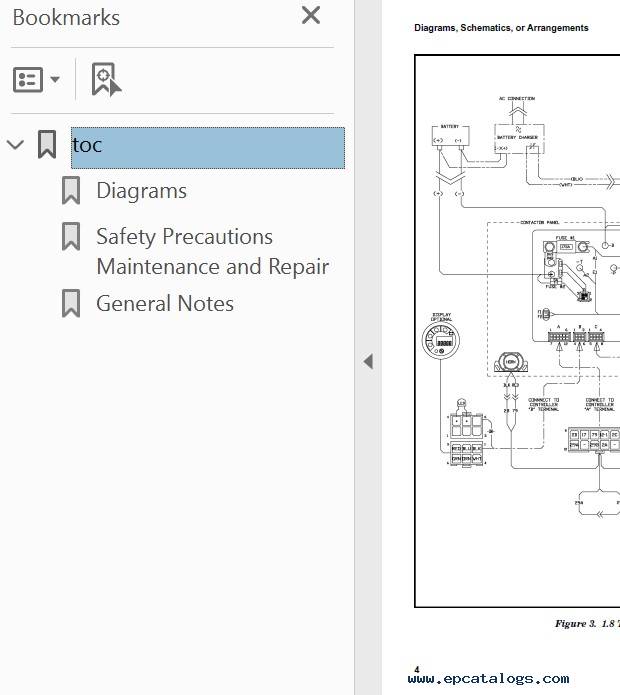Click the BATTERY CHARGER box in the diagram
620x695 pixels.
click(519, 139)
